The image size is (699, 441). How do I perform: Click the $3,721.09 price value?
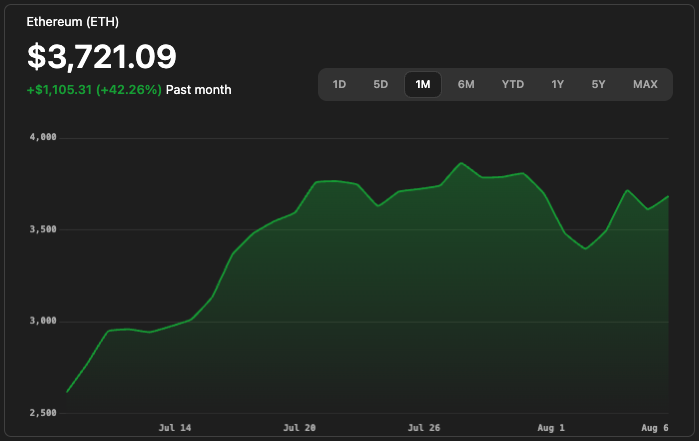pyautogui.click(x=102, y=57)
